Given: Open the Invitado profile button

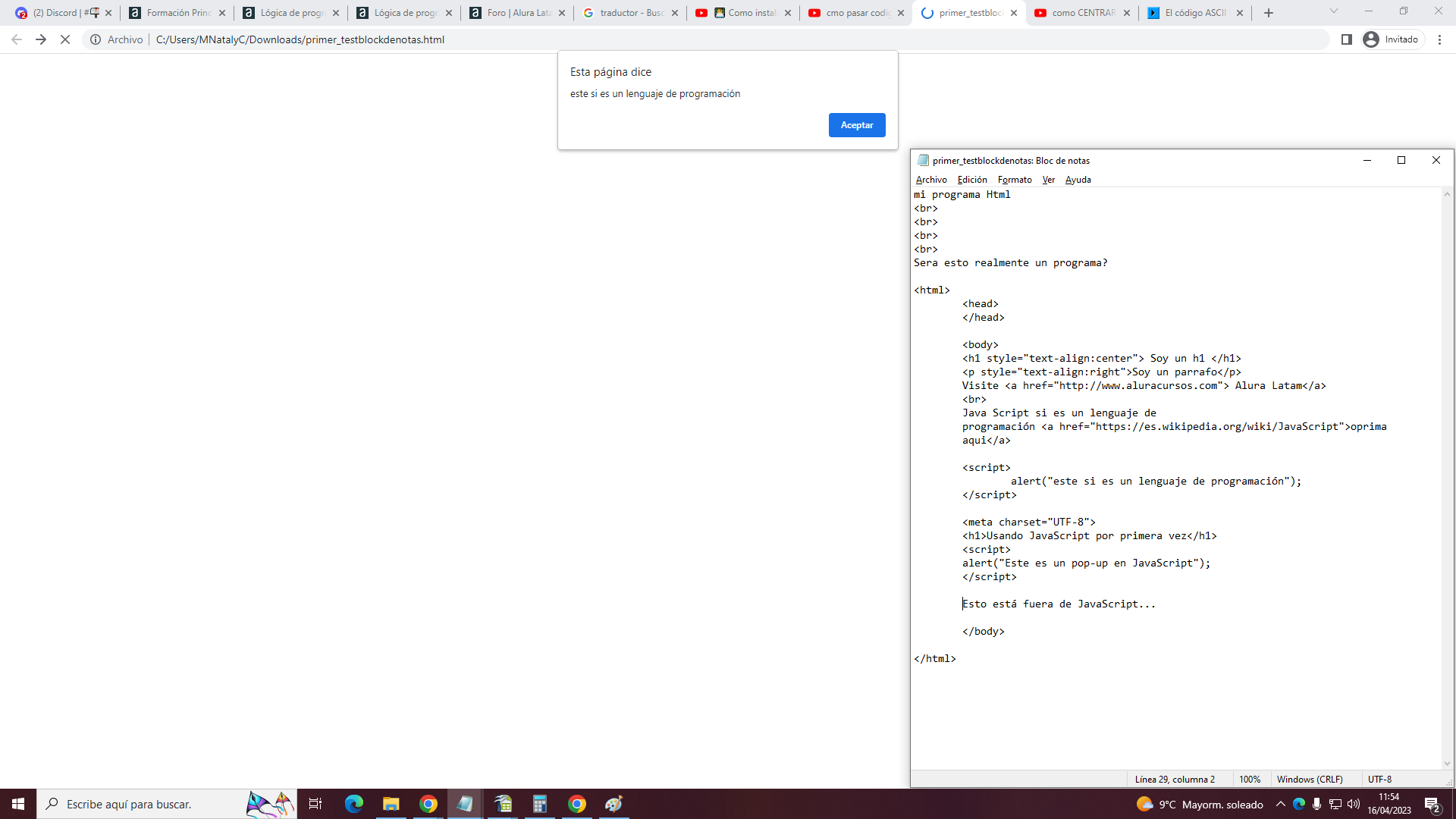Looking at the screenshot, I should 1392,39.
